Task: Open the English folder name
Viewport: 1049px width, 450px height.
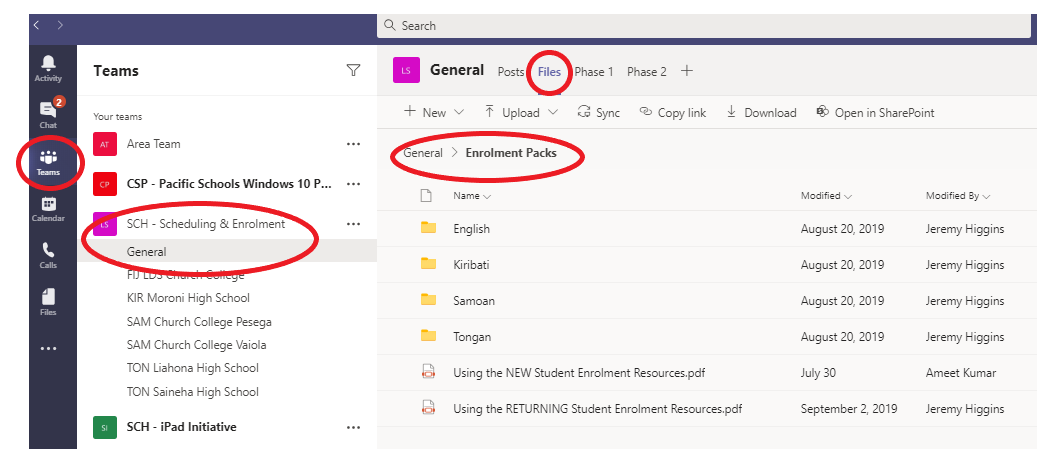Action: [x=471, y=229]
